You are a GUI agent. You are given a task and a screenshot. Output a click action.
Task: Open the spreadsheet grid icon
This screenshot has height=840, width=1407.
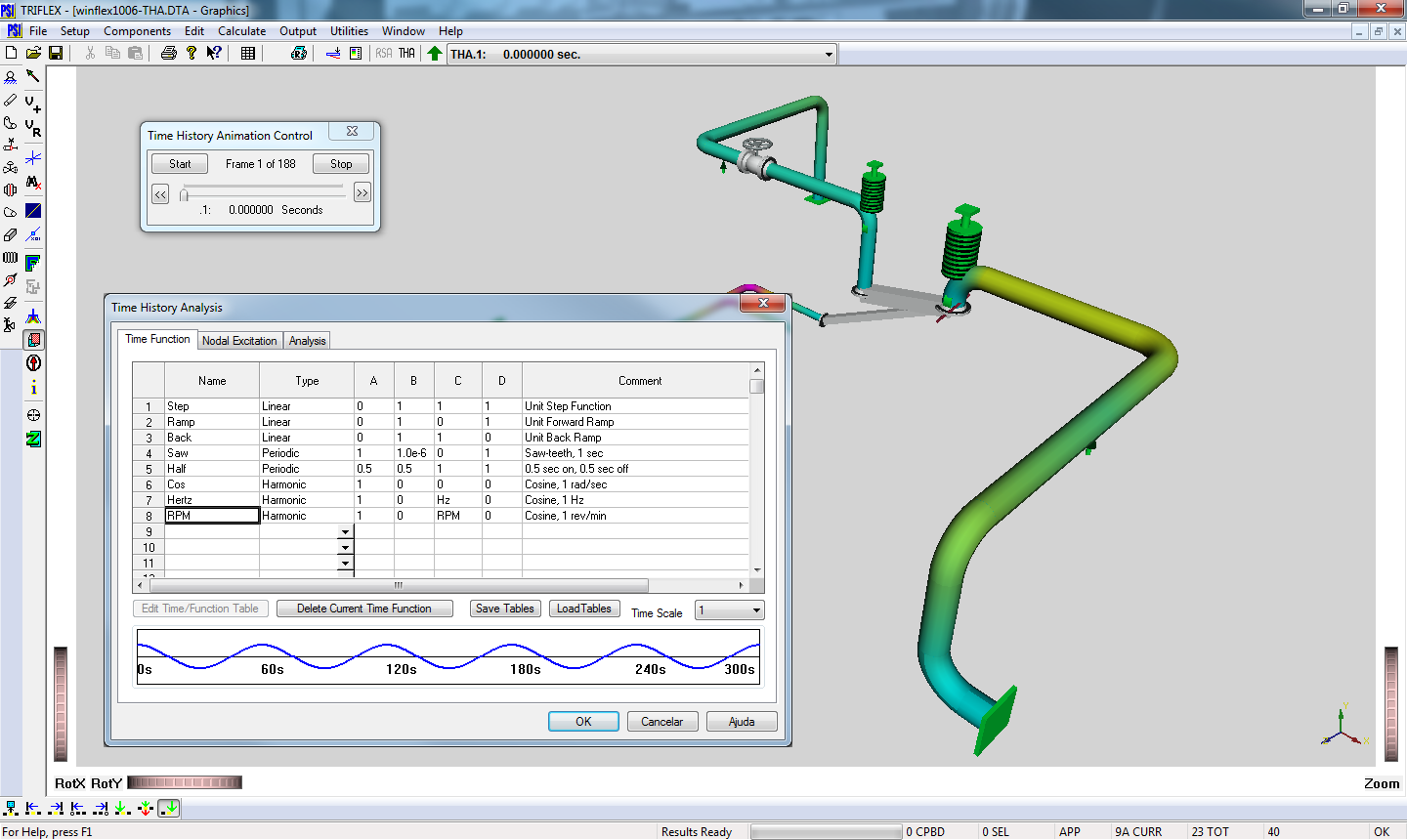[x=248, y=53]
